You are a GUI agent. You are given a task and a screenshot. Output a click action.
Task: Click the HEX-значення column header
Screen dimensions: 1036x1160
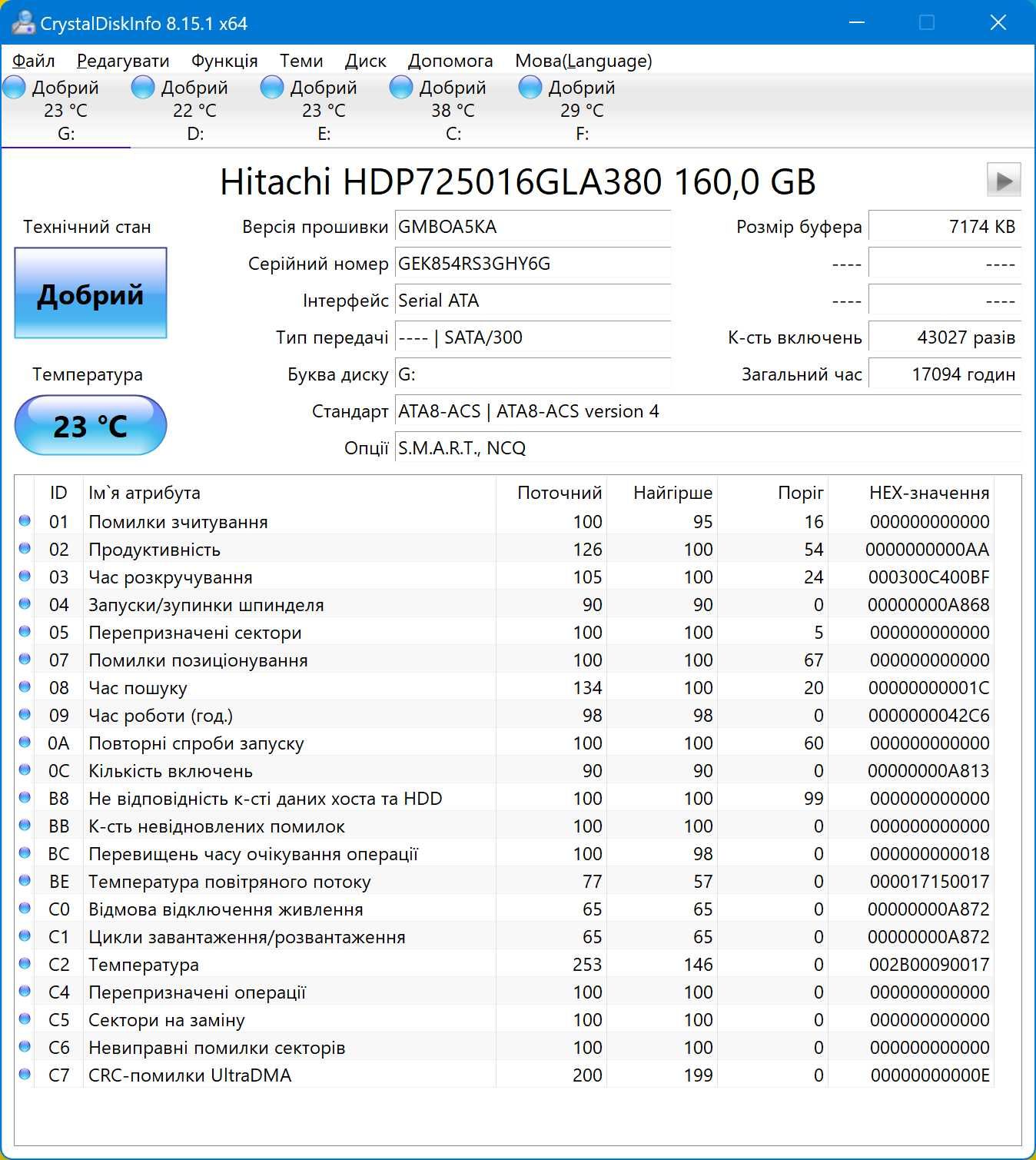[911, 493]
